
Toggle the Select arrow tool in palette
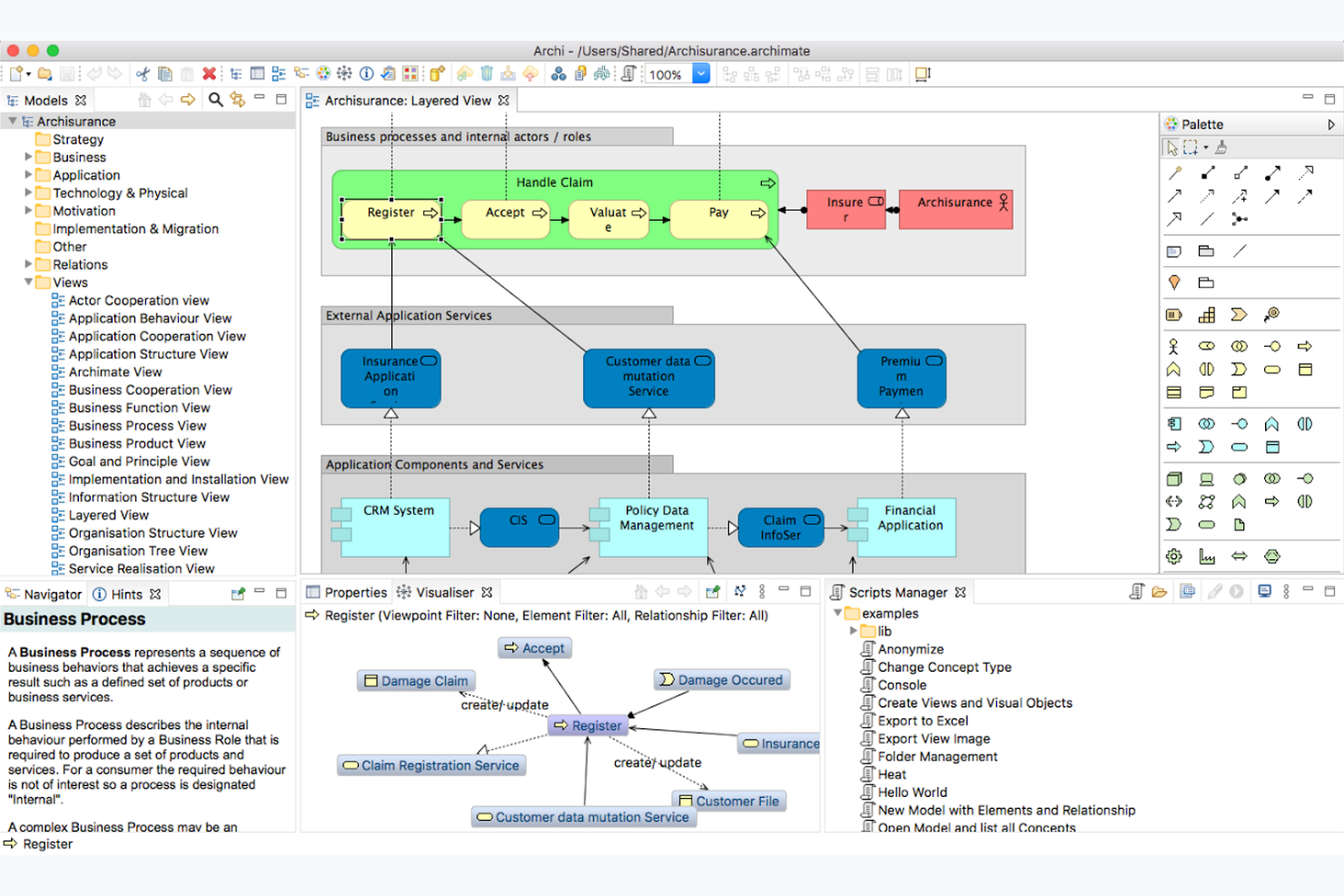click(x=1171, y=148)
